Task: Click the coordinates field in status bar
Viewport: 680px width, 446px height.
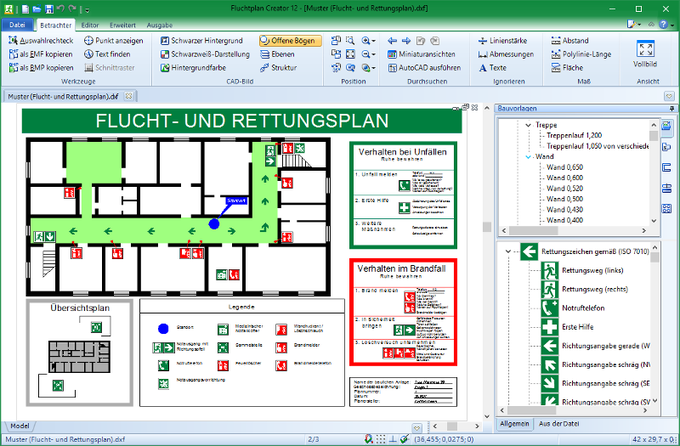Action: point(443,439)
